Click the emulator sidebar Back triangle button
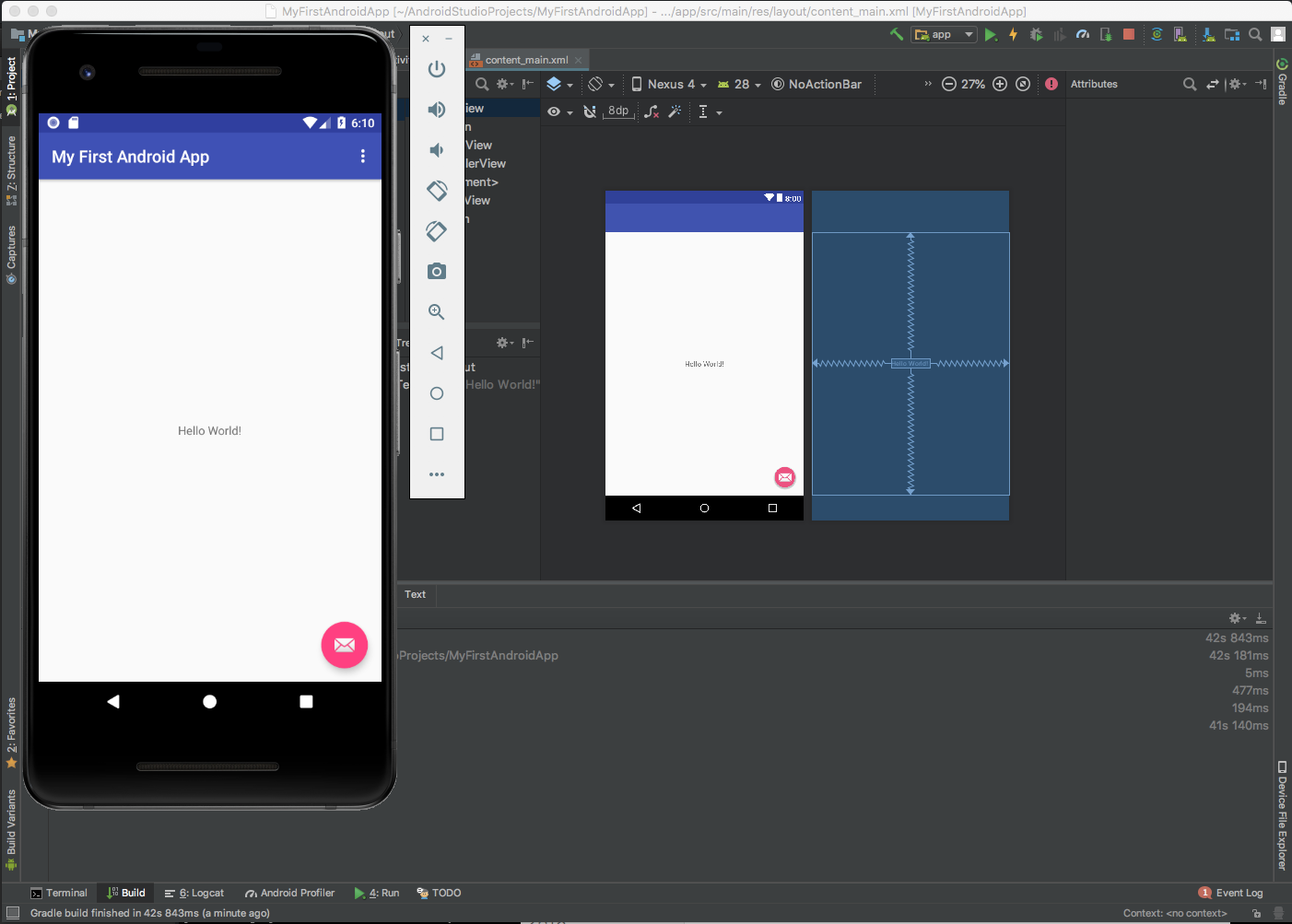Viewport: 1292px width, 924px height. (437, 353)
